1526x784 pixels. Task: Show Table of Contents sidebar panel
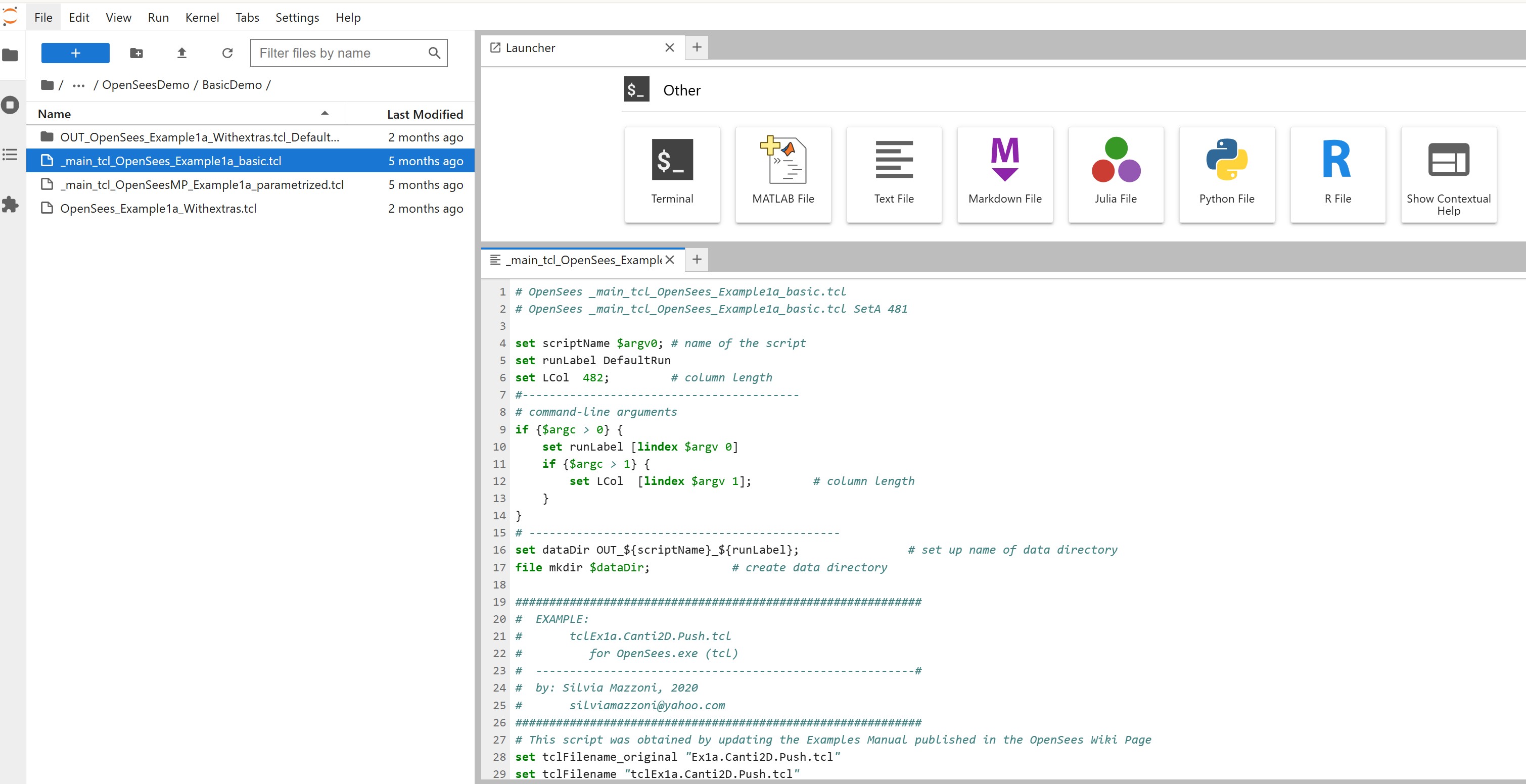coord(10,155)
